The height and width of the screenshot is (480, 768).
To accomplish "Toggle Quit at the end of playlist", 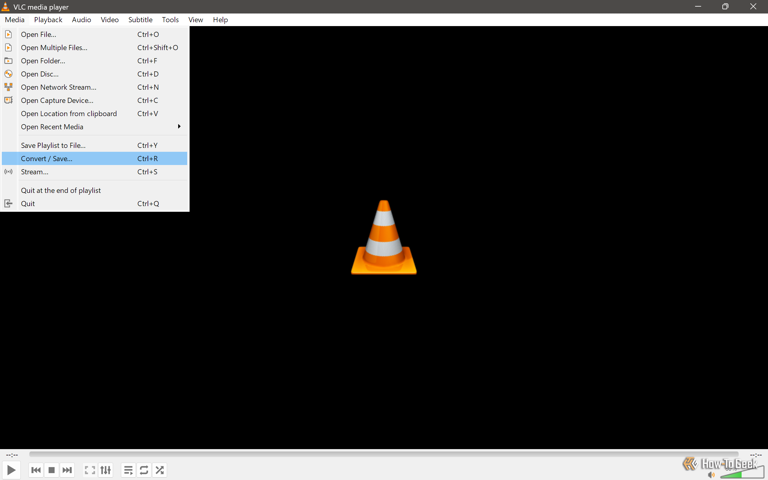I will click(95, 191).
